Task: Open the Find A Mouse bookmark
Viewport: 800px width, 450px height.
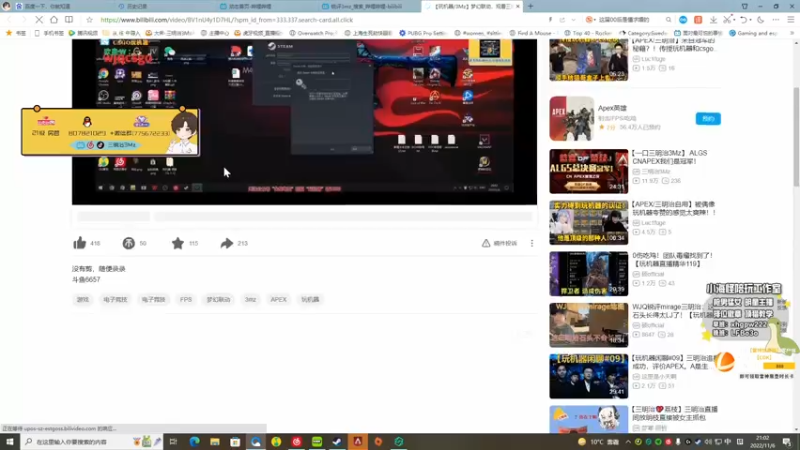Action: 531,33
